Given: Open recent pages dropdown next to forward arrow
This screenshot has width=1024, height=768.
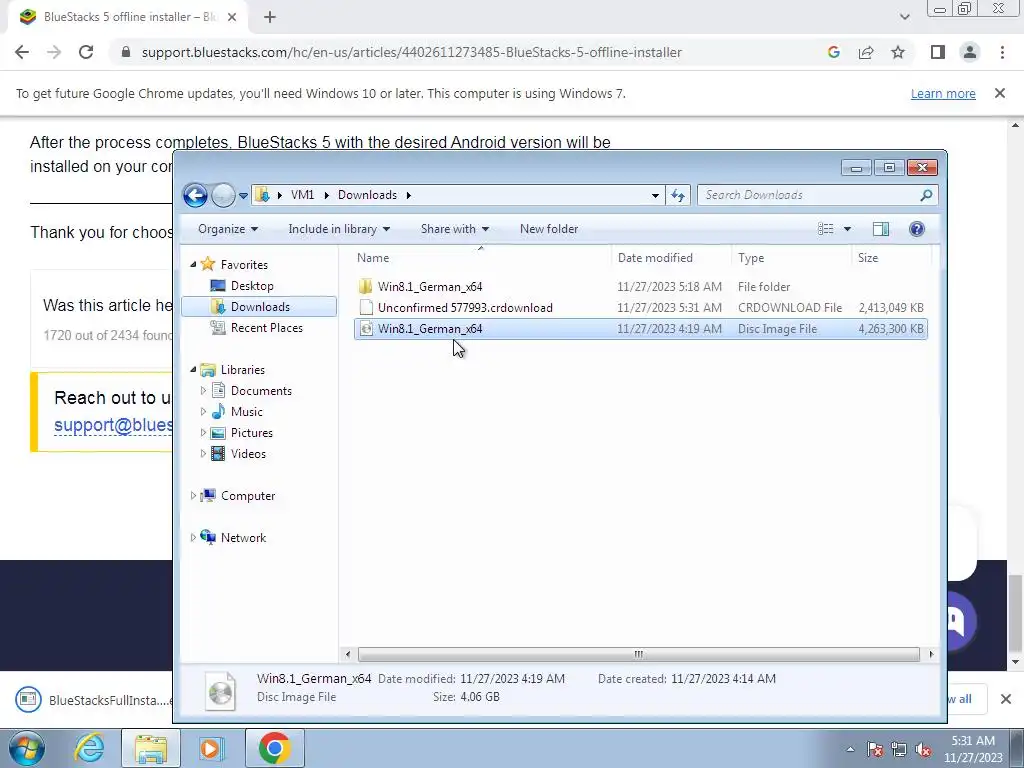Looking at the screenshot, I should 243,195.
